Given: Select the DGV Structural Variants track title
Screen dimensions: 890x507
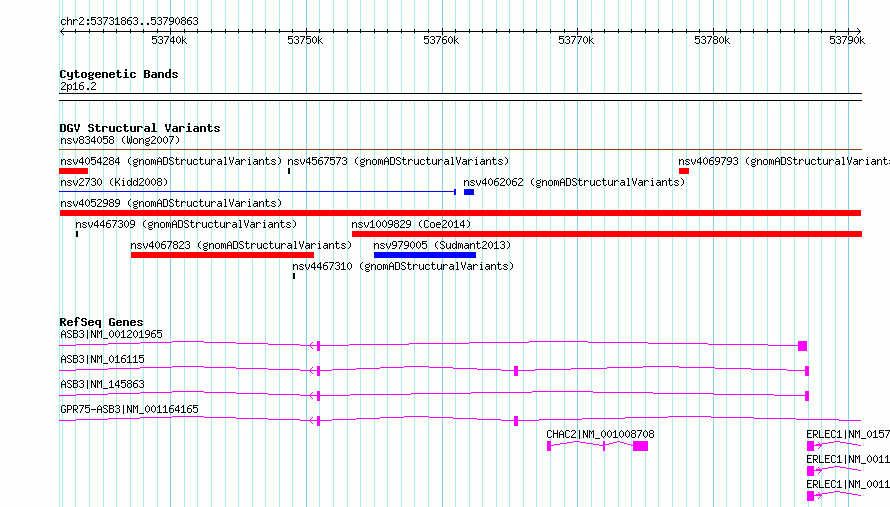Looking at the screenshot, I should [140, 128].
